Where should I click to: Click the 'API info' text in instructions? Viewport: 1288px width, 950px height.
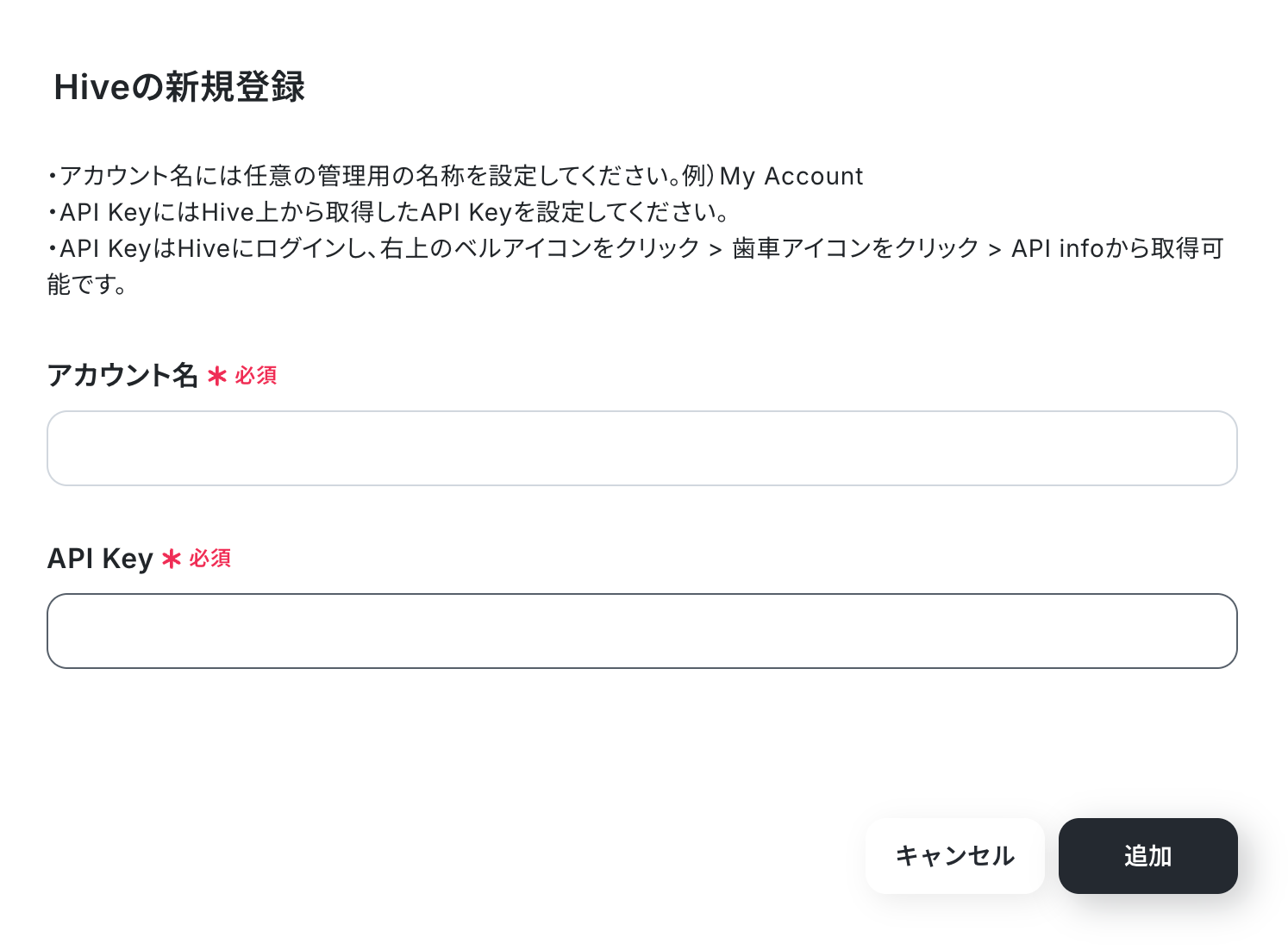[1057, 248]
